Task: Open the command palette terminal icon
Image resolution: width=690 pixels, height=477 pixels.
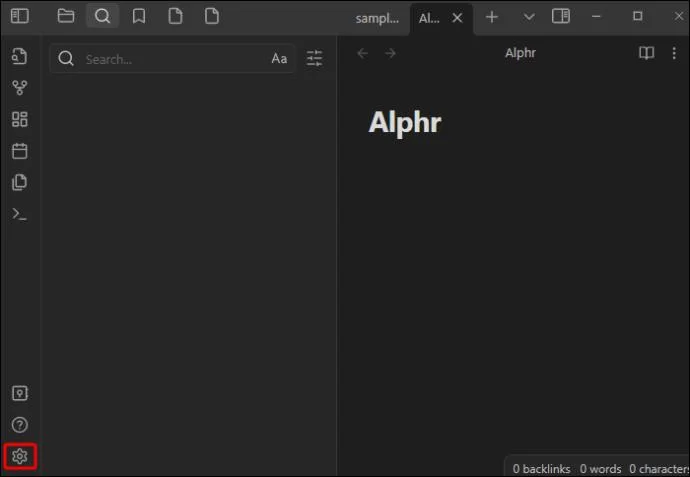Action: [20, 214]
